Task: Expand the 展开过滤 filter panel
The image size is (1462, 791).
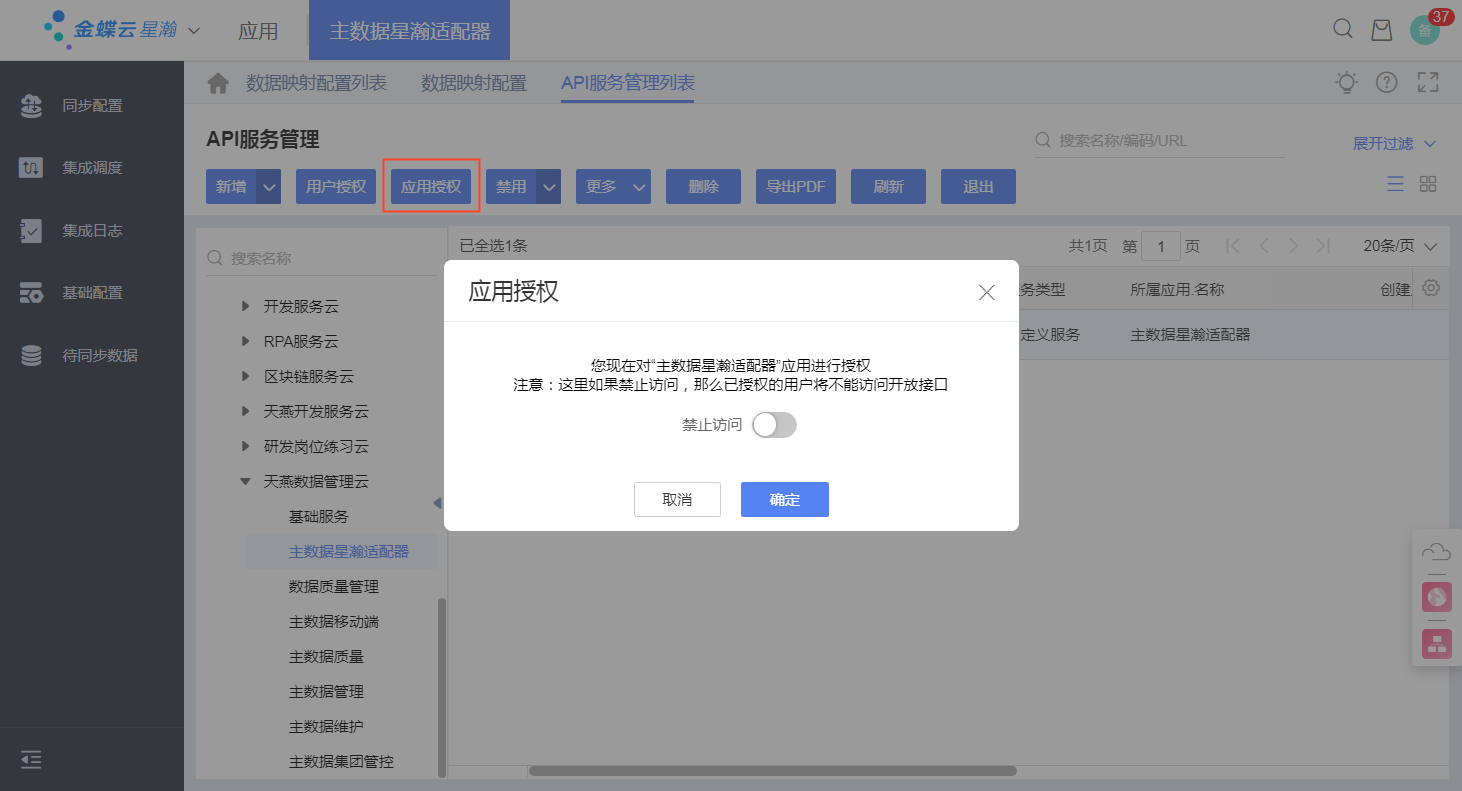Action: click(x=1395, y=144)
